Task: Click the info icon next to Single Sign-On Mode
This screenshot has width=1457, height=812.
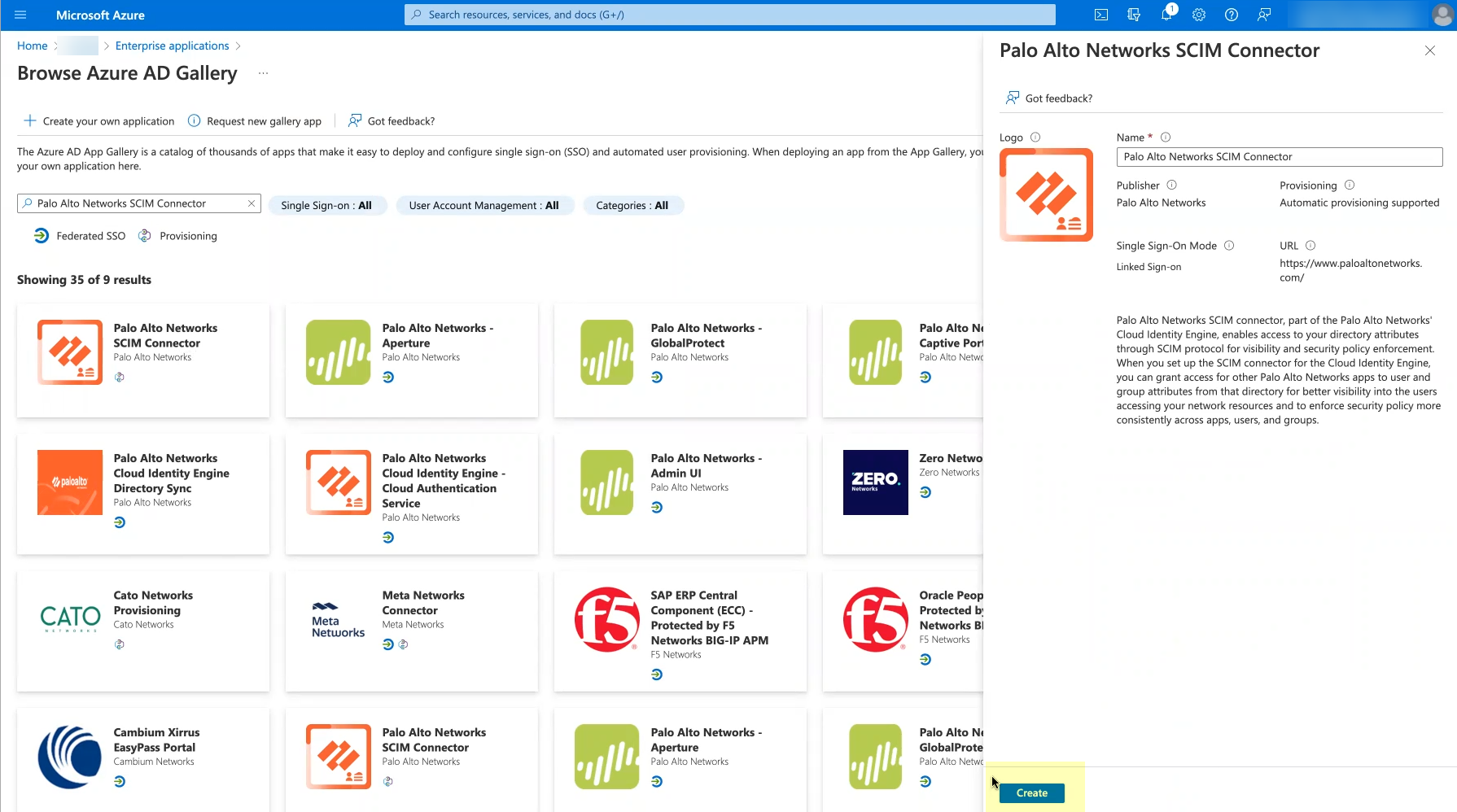Action: pyautogui.click(x=1229, y=246)
